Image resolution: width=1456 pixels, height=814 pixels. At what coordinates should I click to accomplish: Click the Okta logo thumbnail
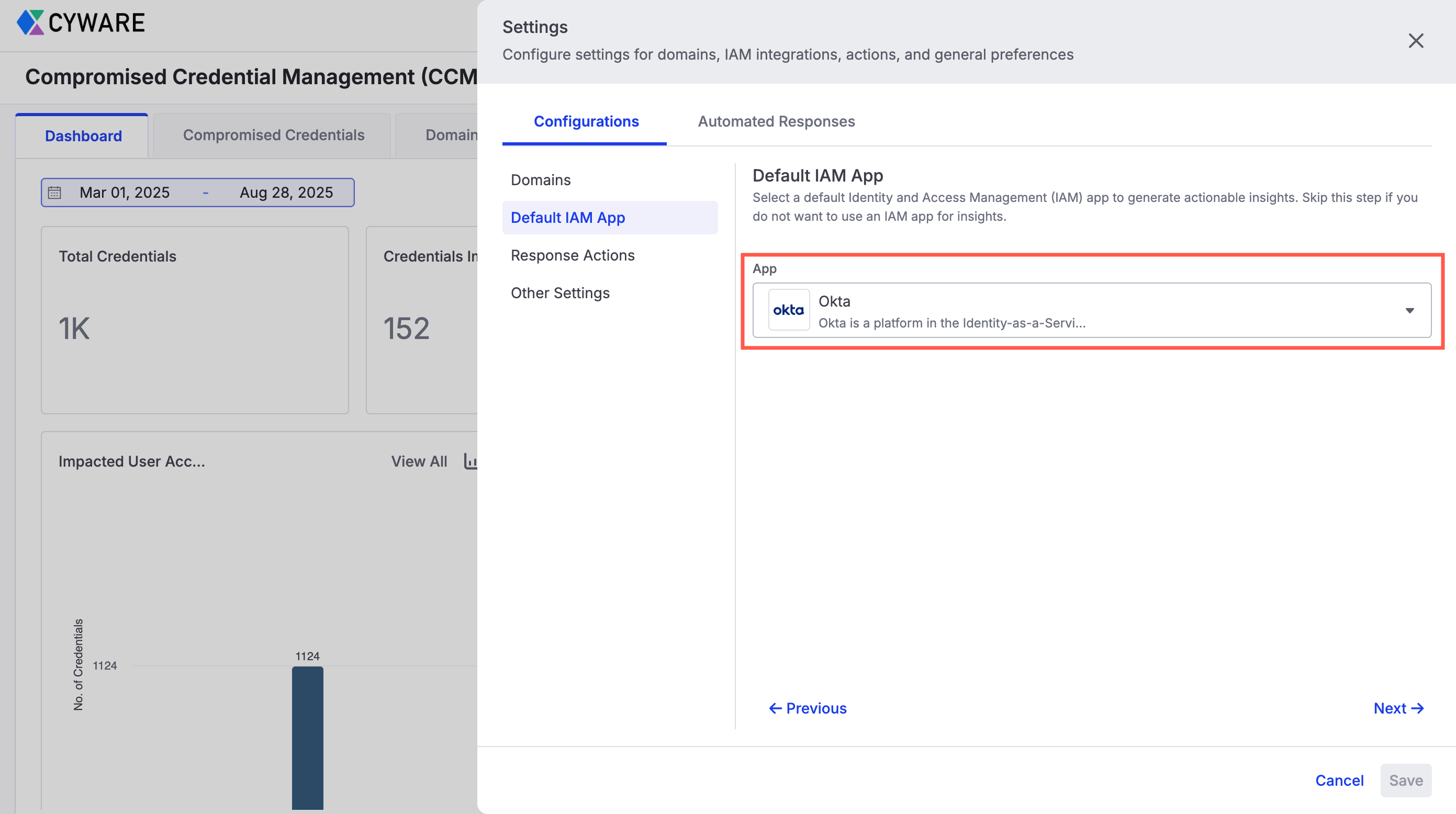789,310
